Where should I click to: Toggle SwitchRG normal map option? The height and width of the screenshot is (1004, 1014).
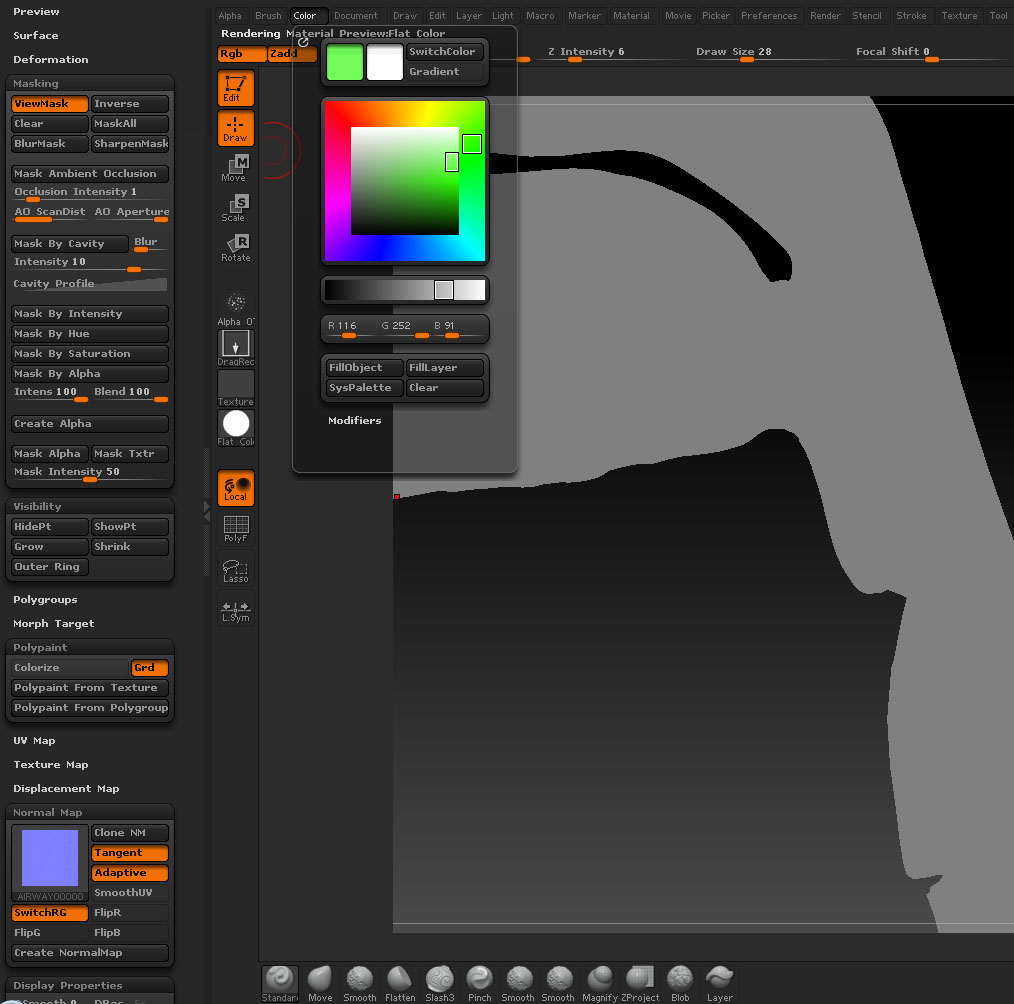[49, 913]
